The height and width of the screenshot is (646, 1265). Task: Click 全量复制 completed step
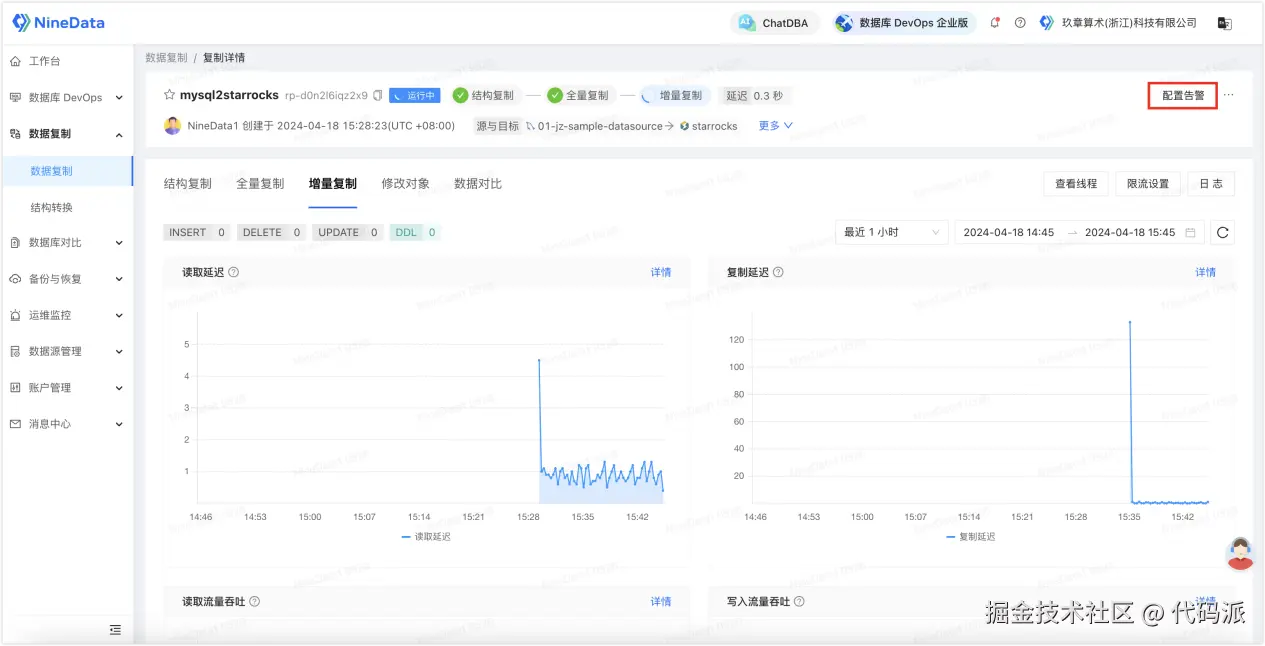click(x=579, y=96)
